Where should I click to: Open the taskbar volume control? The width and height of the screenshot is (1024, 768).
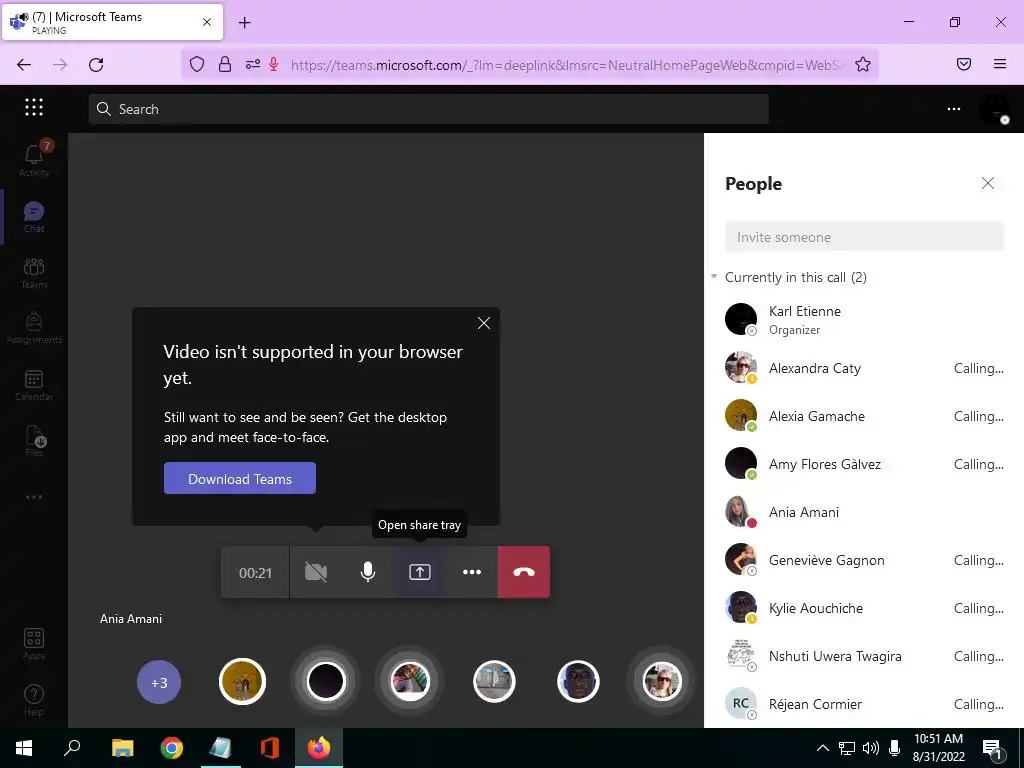click(x=871, y=748)
